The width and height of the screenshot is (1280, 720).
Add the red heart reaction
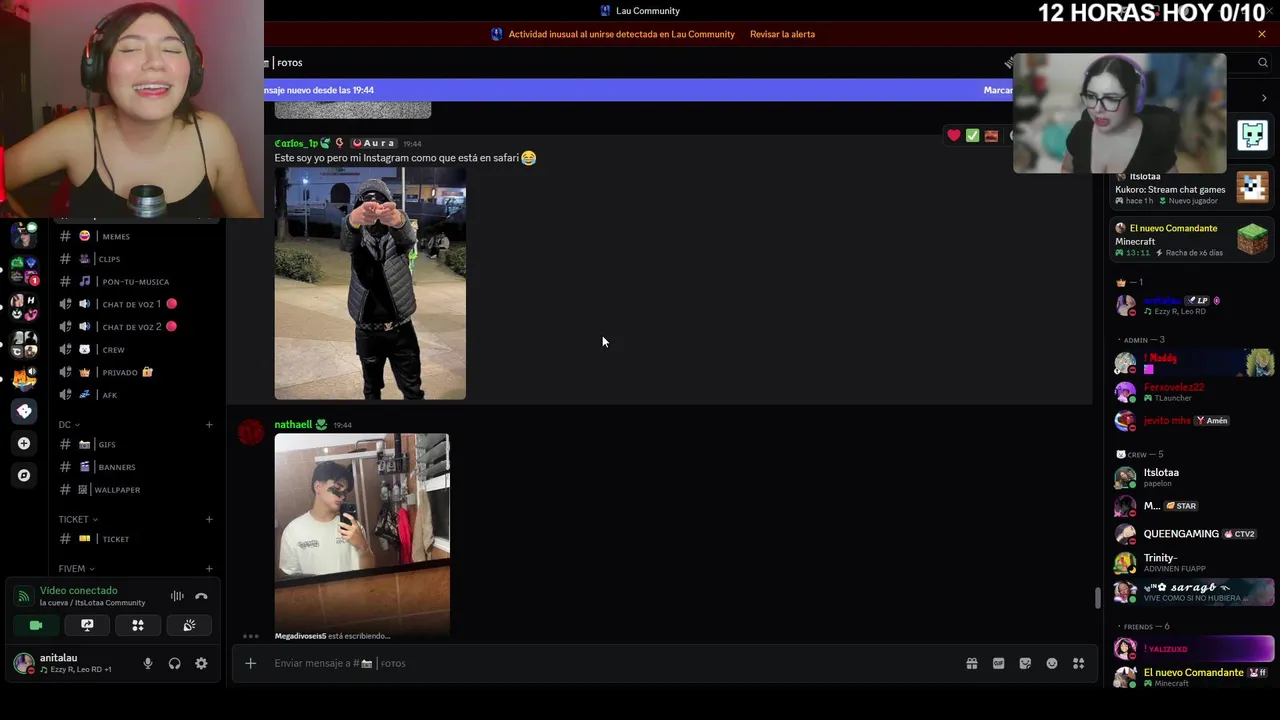[x=954, y=135]
